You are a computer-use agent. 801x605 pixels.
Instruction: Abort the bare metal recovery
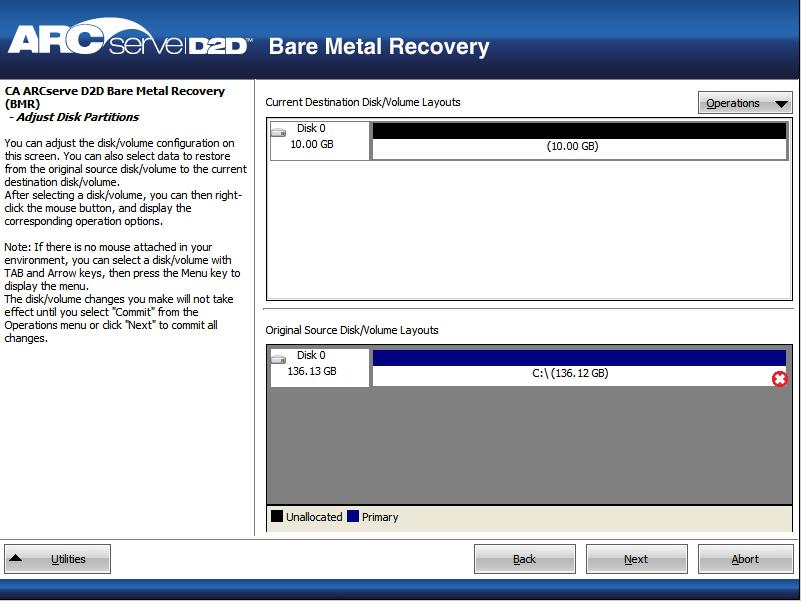point(745,558)
